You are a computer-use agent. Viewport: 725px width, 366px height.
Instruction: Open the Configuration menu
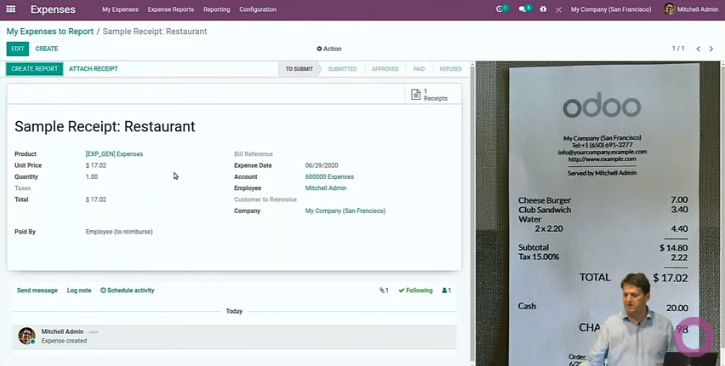click(258, 9)
